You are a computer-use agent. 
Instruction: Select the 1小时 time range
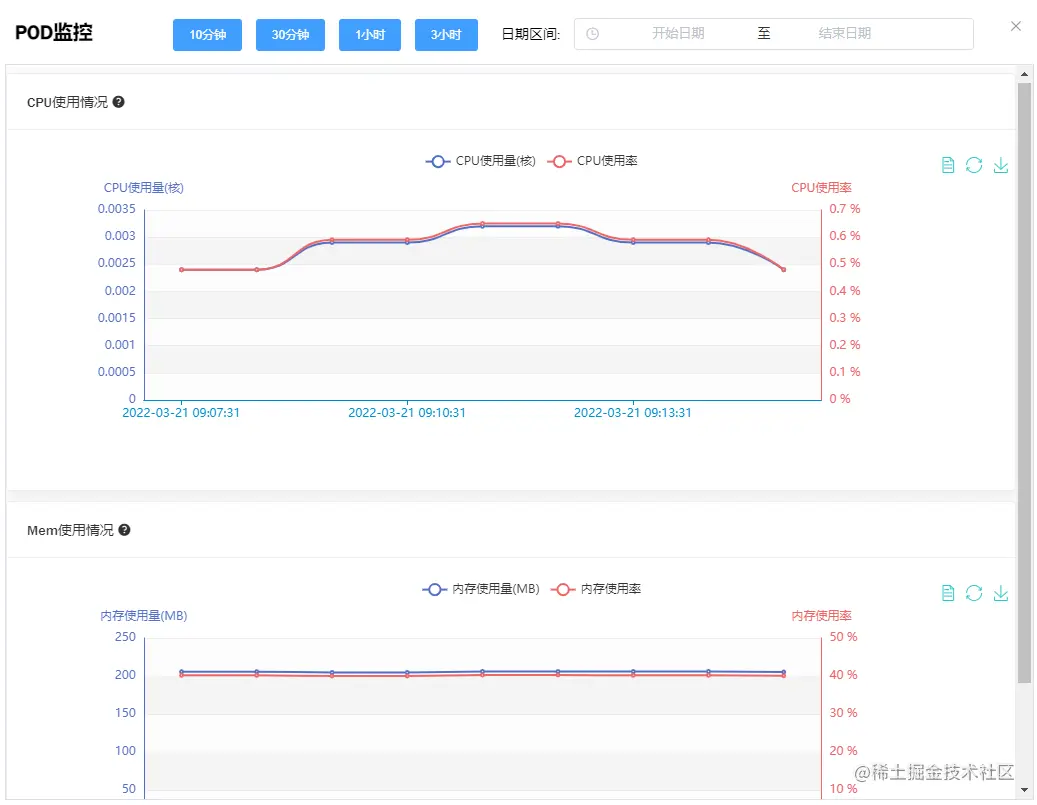click(370, 34)
